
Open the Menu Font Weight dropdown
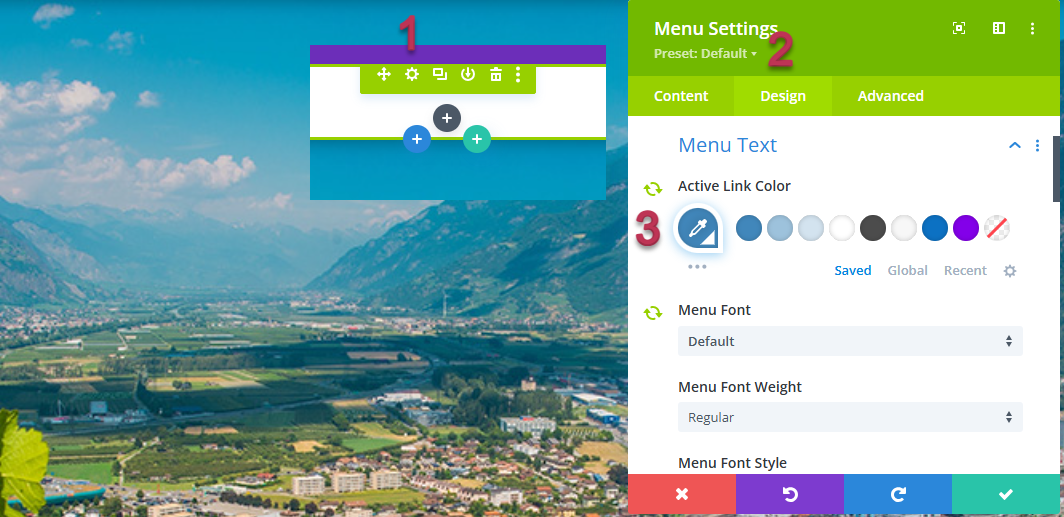[850, 417]
